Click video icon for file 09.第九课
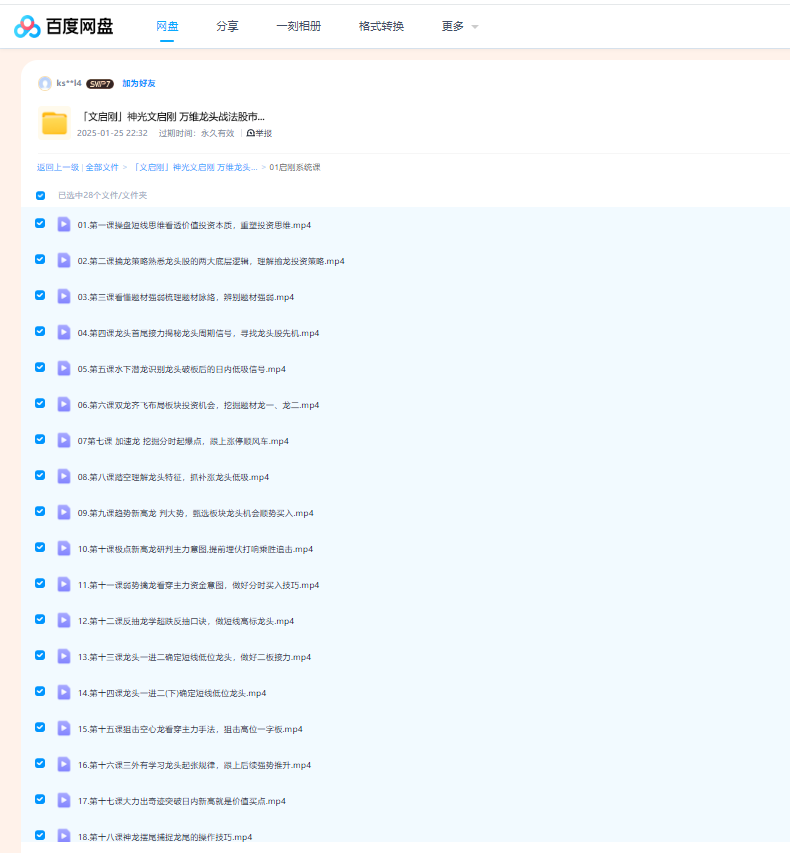This screenshot has width=790, height=853. coord(64,512)
